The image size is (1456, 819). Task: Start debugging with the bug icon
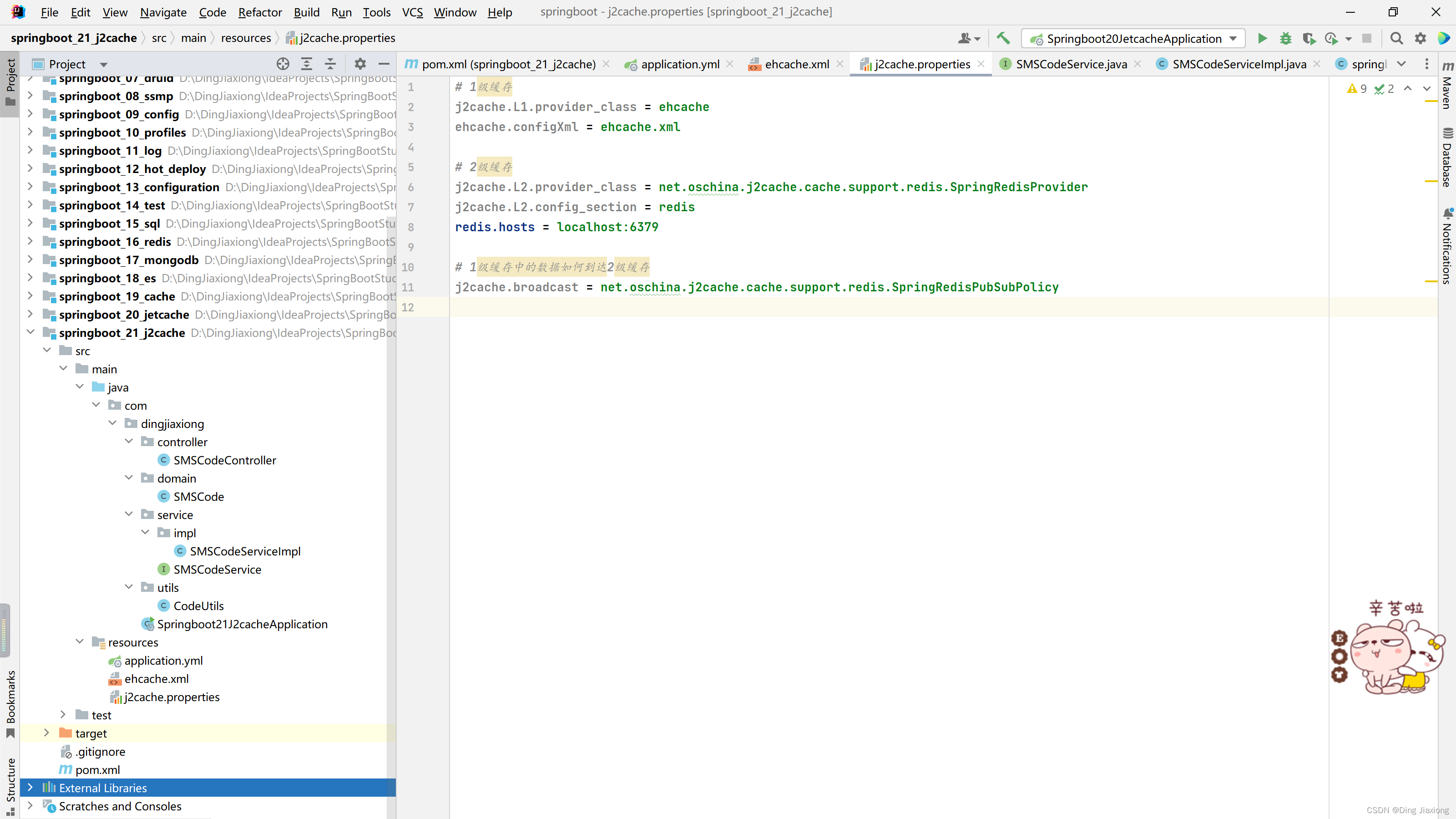[x=1285, y=38]
